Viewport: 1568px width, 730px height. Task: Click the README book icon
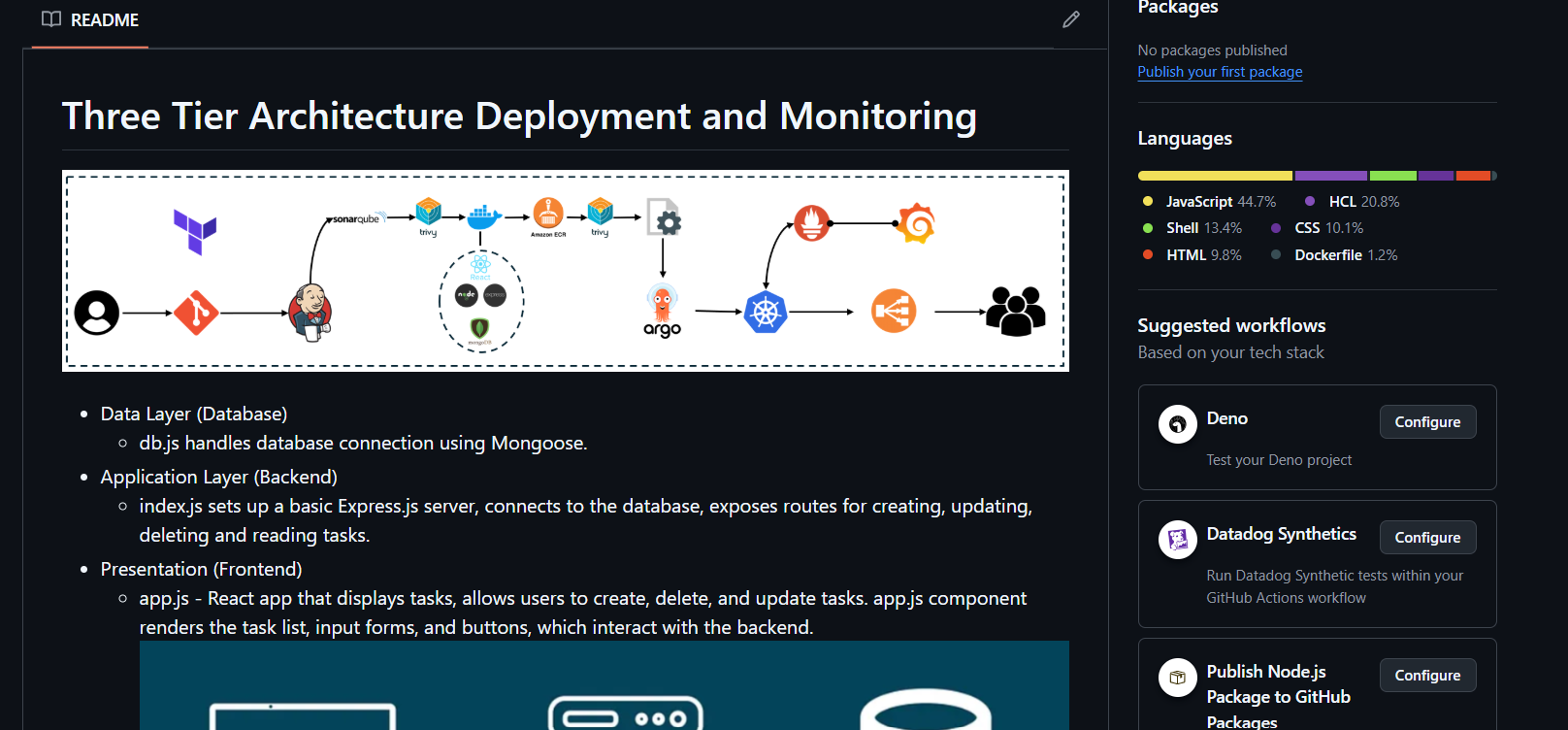[x=51, y=19]
